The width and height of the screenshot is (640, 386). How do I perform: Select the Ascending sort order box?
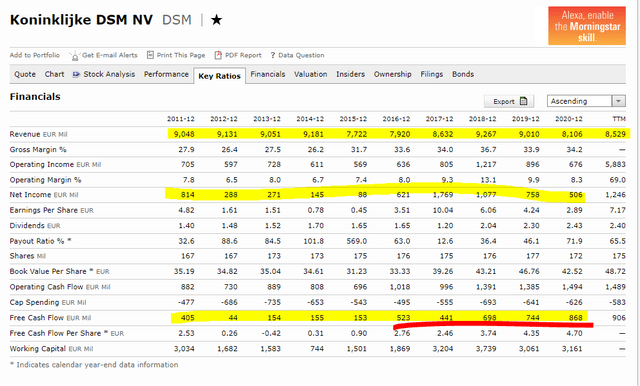586,101
